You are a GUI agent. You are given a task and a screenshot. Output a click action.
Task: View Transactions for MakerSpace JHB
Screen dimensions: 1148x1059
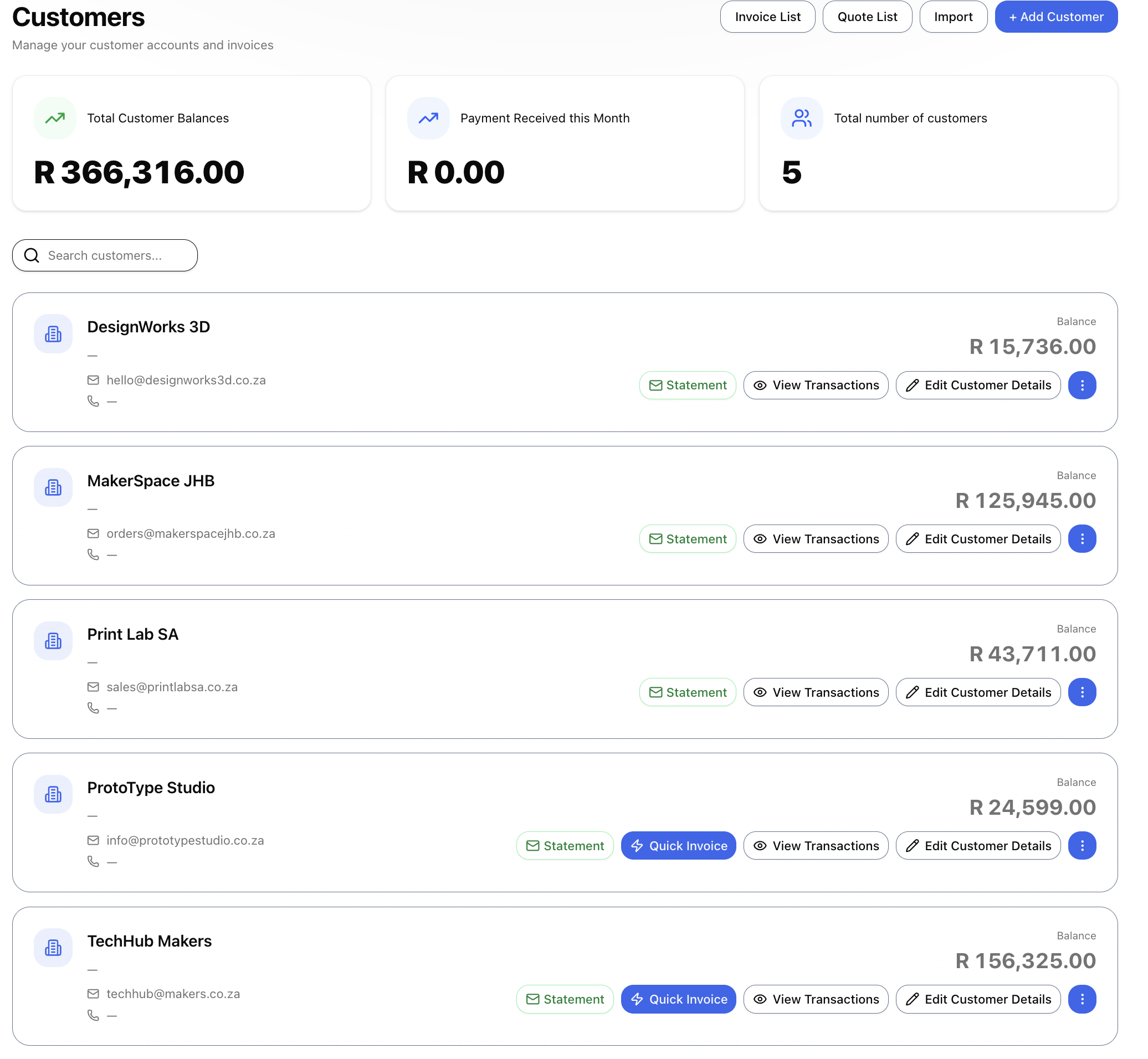pyautogui.click(x=816, y=539)
